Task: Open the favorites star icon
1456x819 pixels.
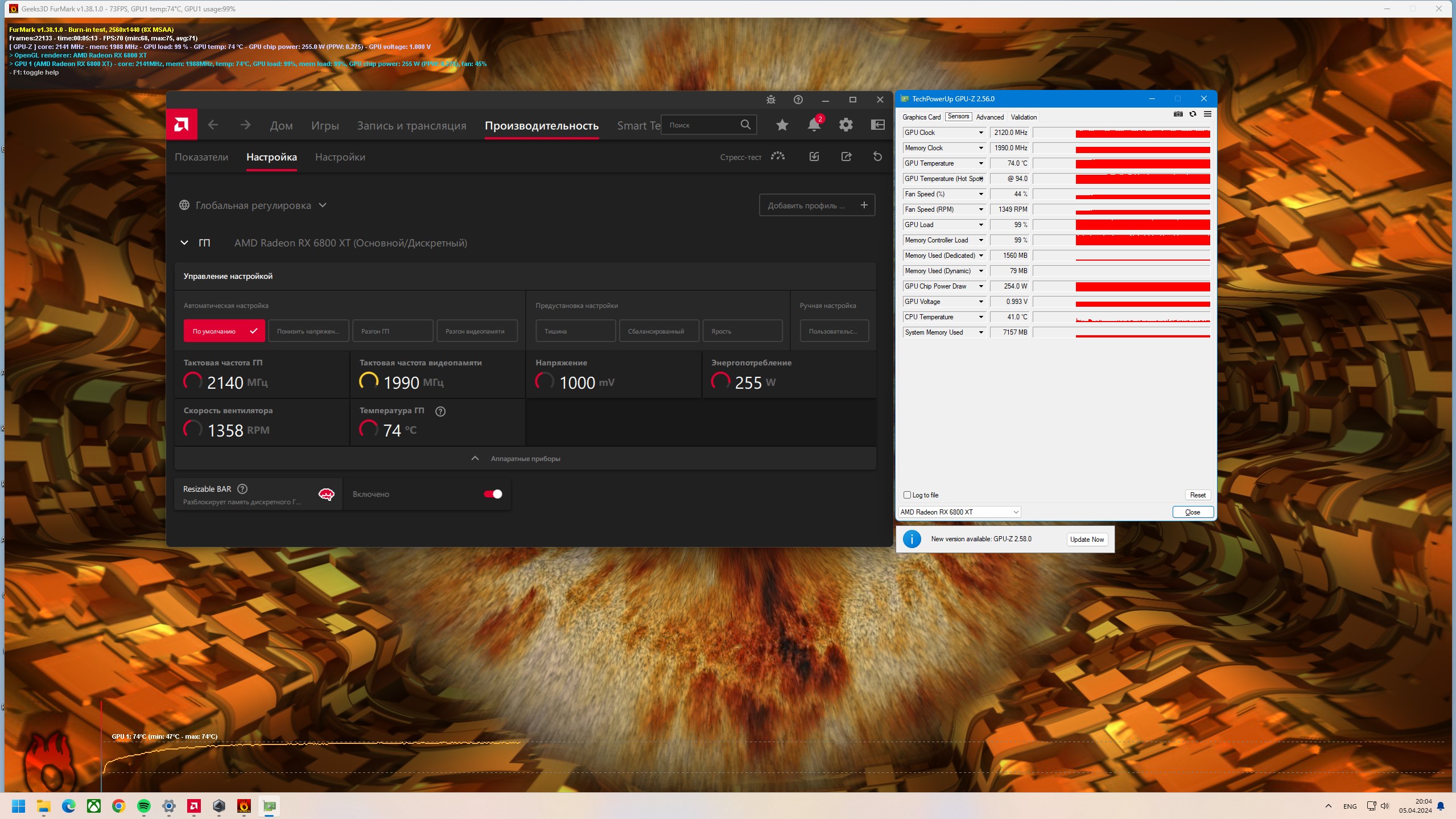Action: [x=782, y=125]
